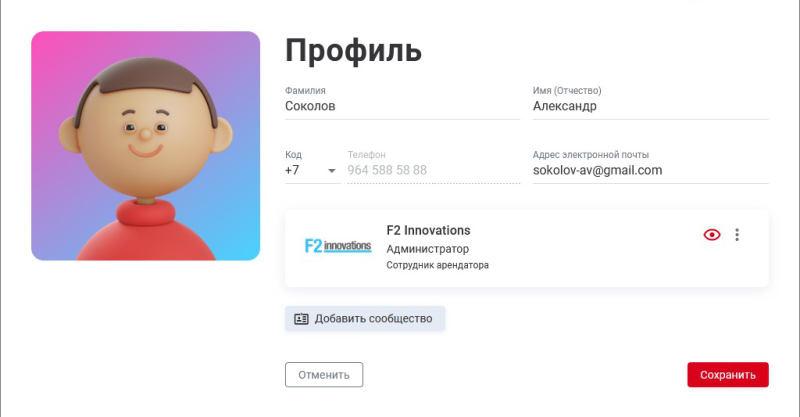Select the +7 country code value
Image resolution: width=800 pixels, height=417 pixels.
[x=294, y=171]
